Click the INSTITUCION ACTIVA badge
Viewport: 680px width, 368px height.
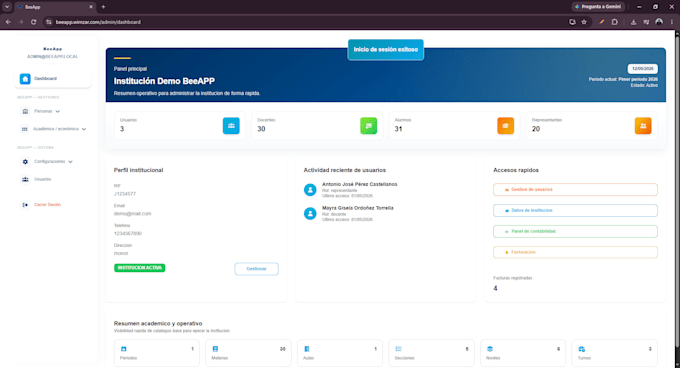[x=140, y=268]
